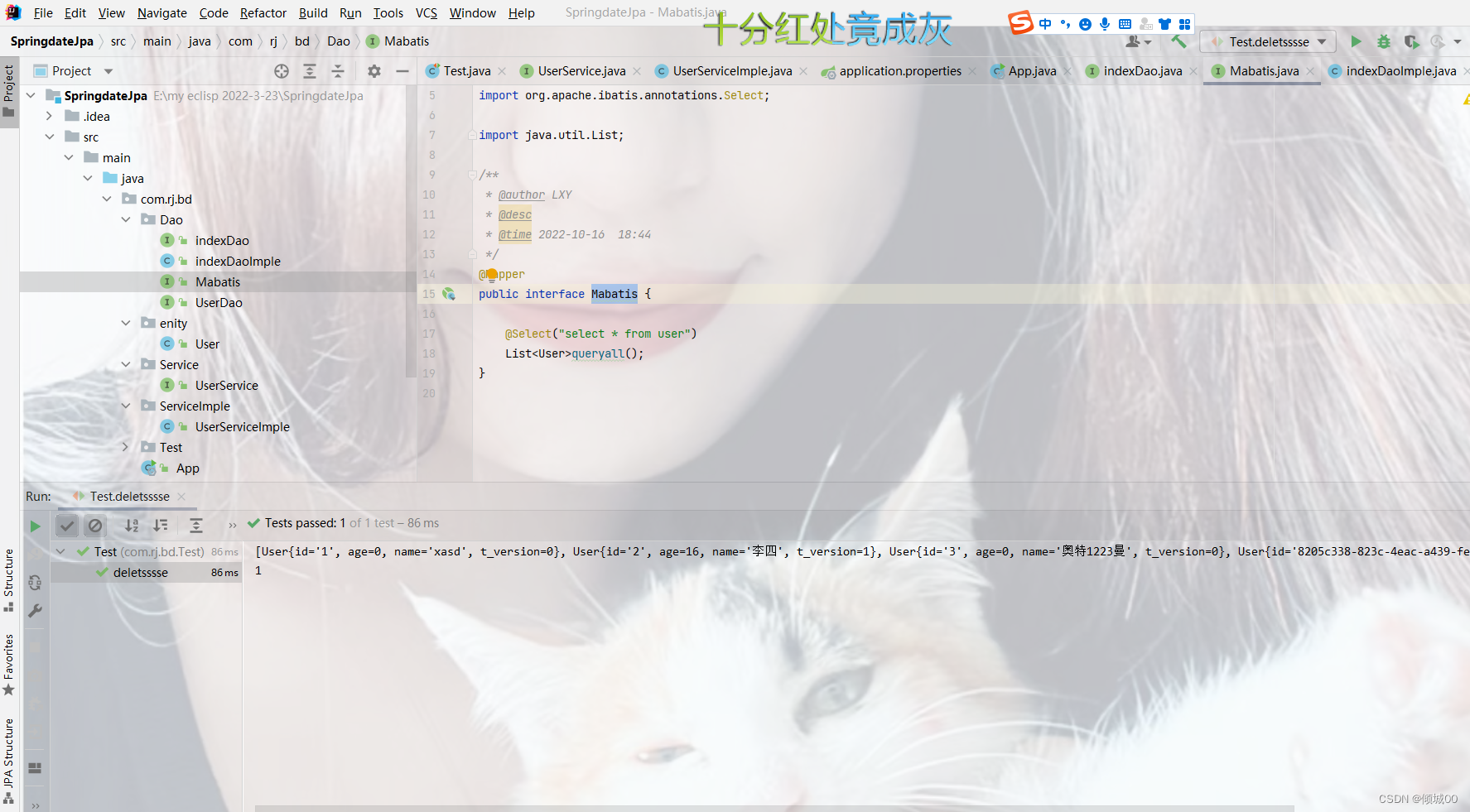Open Sogou IME emoji panel
The width and height of the screenshot is (1470, 812).
click(x=1085, y=24)
